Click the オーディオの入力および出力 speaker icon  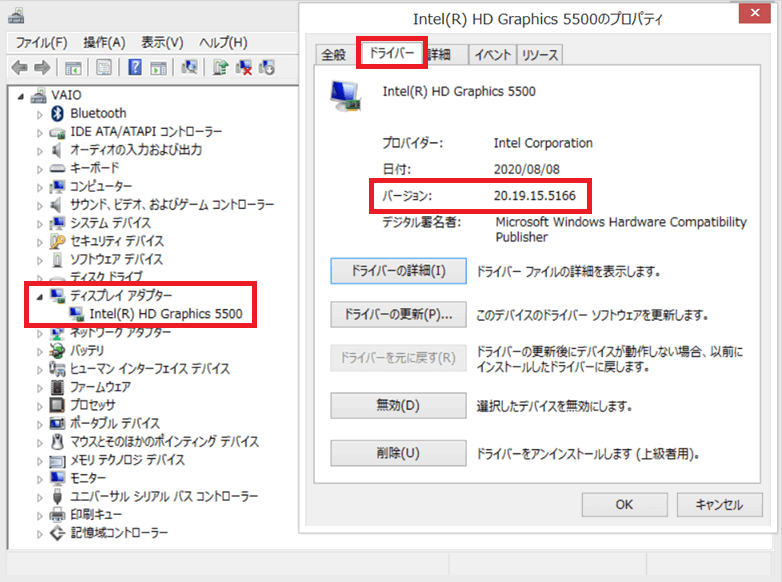pos(56,150)
